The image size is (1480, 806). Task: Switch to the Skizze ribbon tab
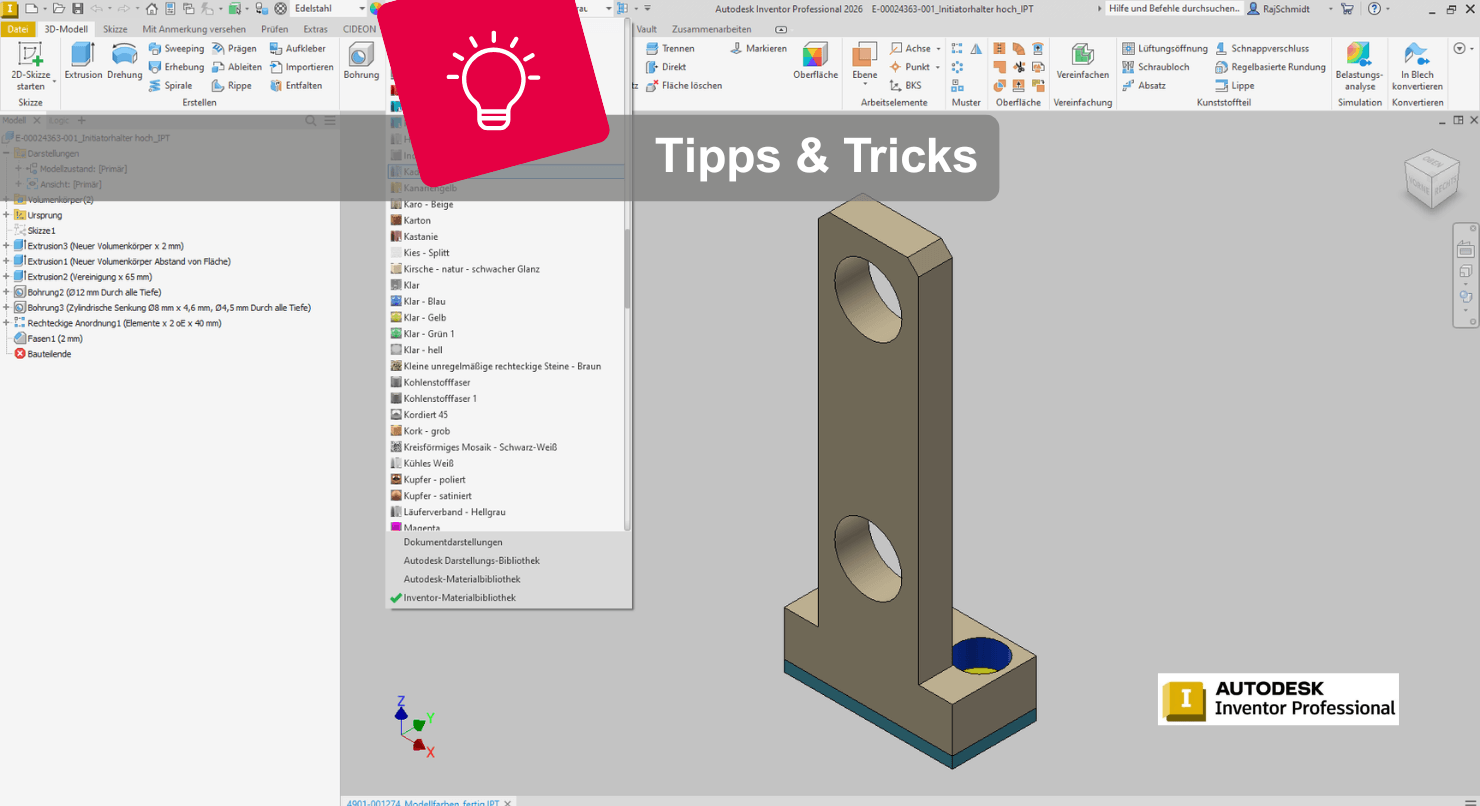coord(115,29)
